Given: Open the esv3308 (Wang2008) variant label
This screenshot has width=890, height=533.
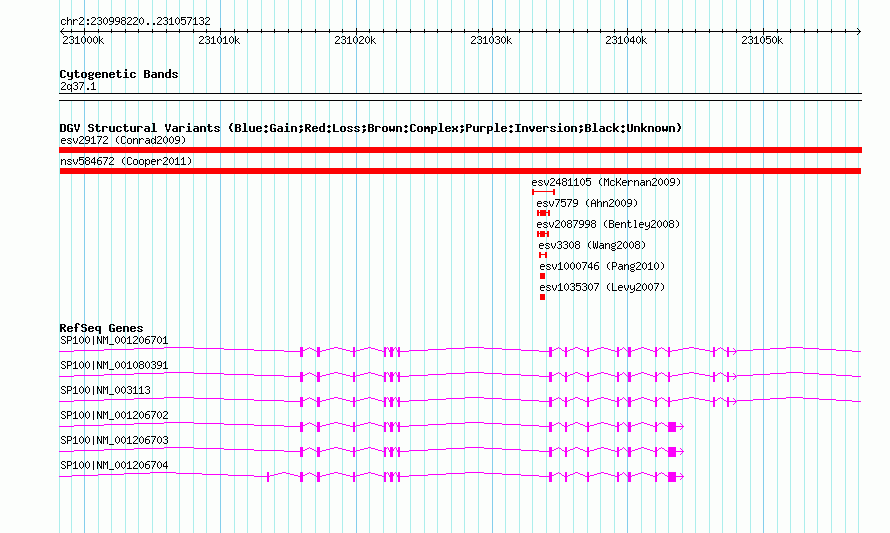Looking at the screenshot, I should [x=592, y=245].
